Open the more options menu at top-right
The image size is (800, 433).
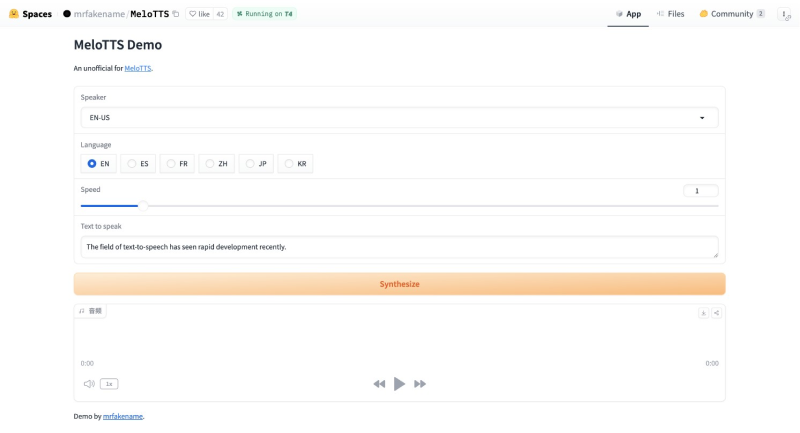point(783,14)
